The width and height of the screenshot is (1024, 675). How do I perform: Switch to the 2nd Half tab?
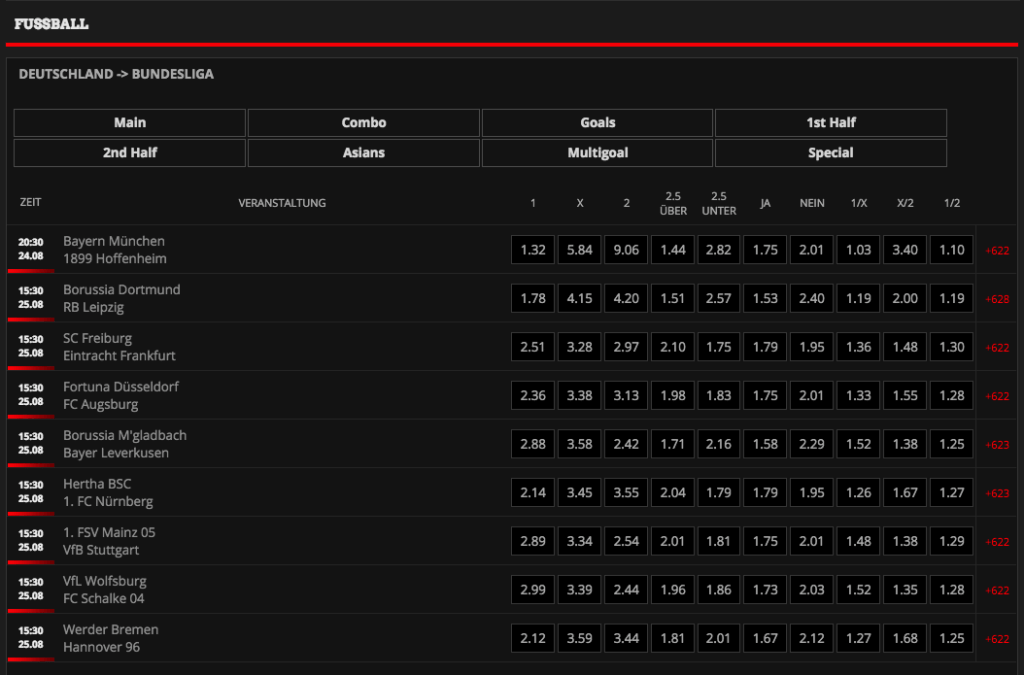pyautogui.click(x=129, y=153)
